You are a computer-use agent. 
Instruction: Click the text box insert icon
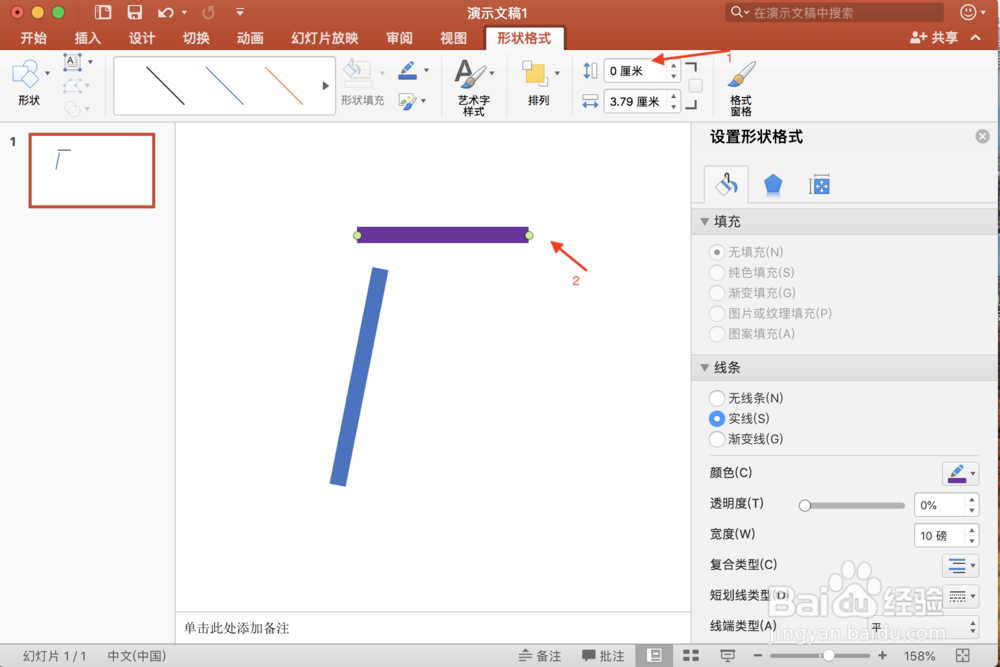[x=73, y=62]
